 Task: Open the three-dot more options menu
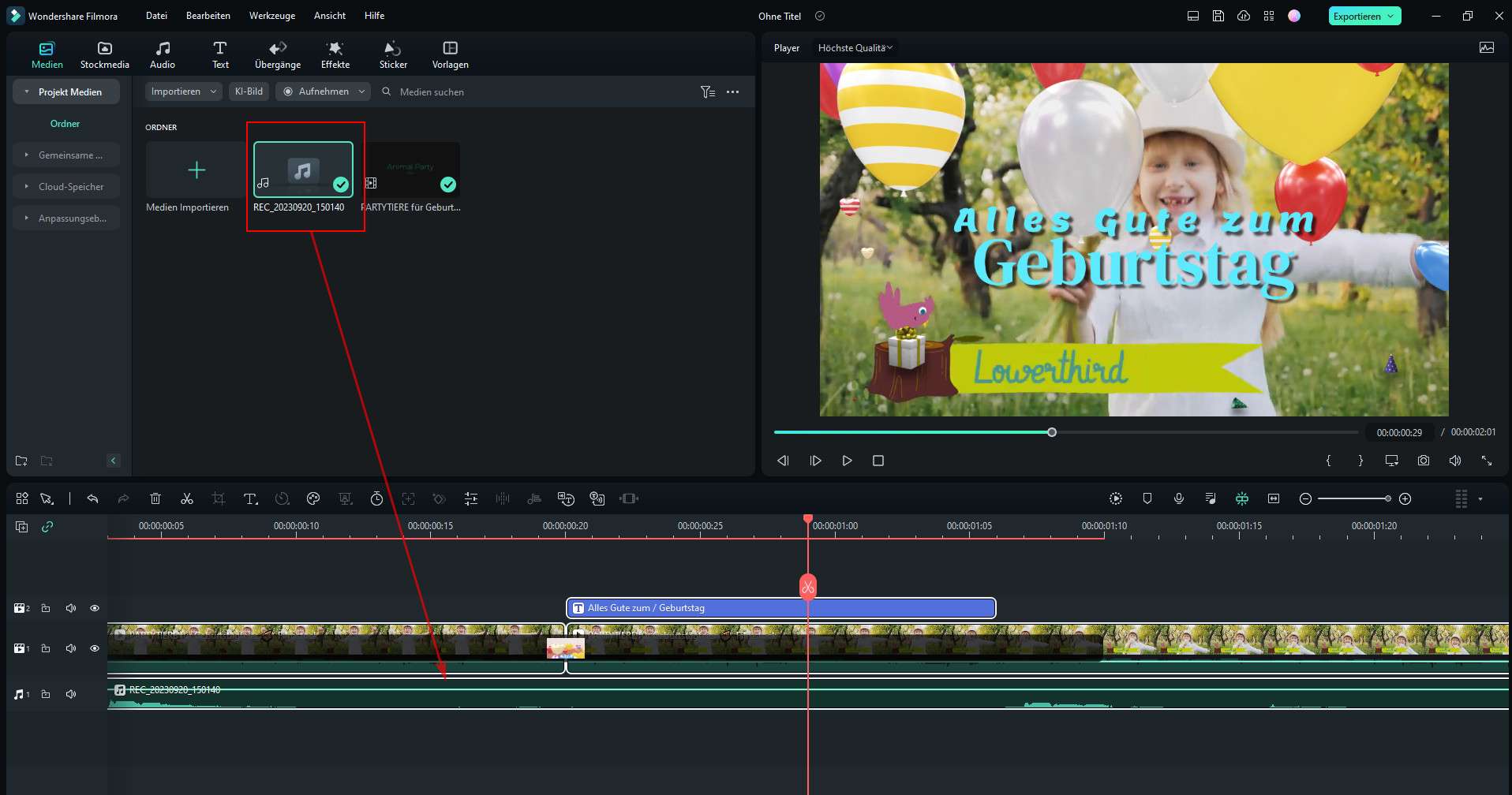click(x=733, y=92)
